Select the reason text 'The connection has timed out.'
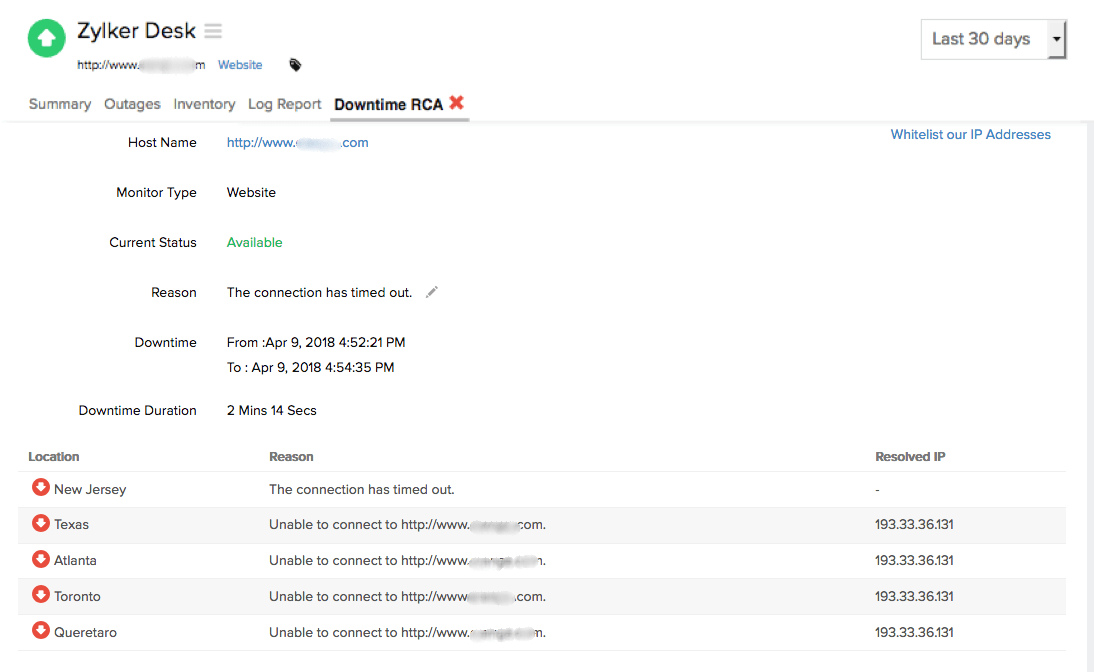The width and height of the screenshot is (1094, 672). coord(319,292)
